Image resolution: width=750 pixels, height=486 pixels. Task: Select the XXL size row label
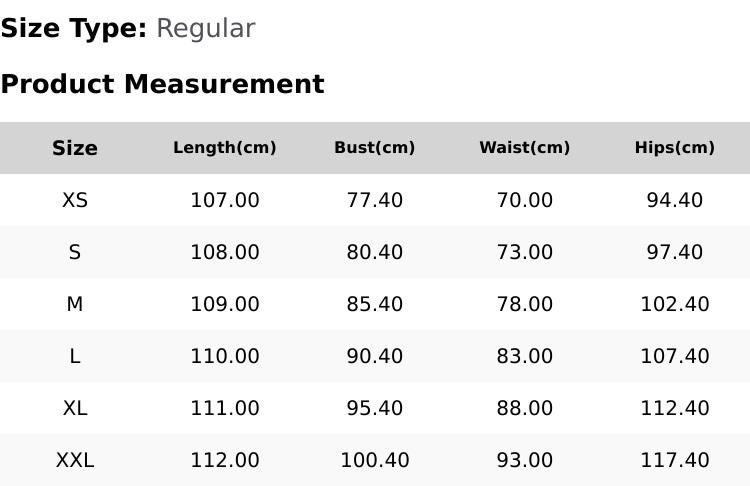[75, 460]
